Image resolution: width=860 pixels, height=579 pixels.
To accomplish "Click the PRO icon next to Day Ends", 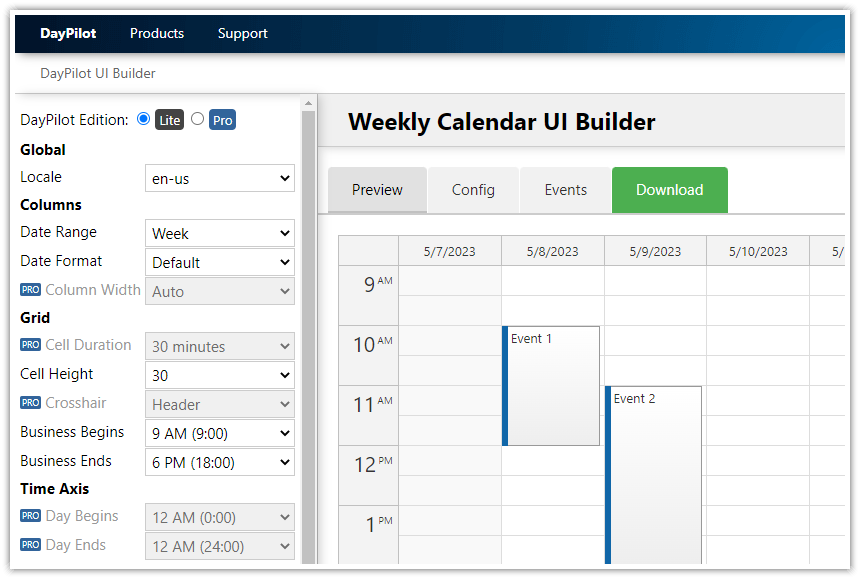I will pos(30,546).
